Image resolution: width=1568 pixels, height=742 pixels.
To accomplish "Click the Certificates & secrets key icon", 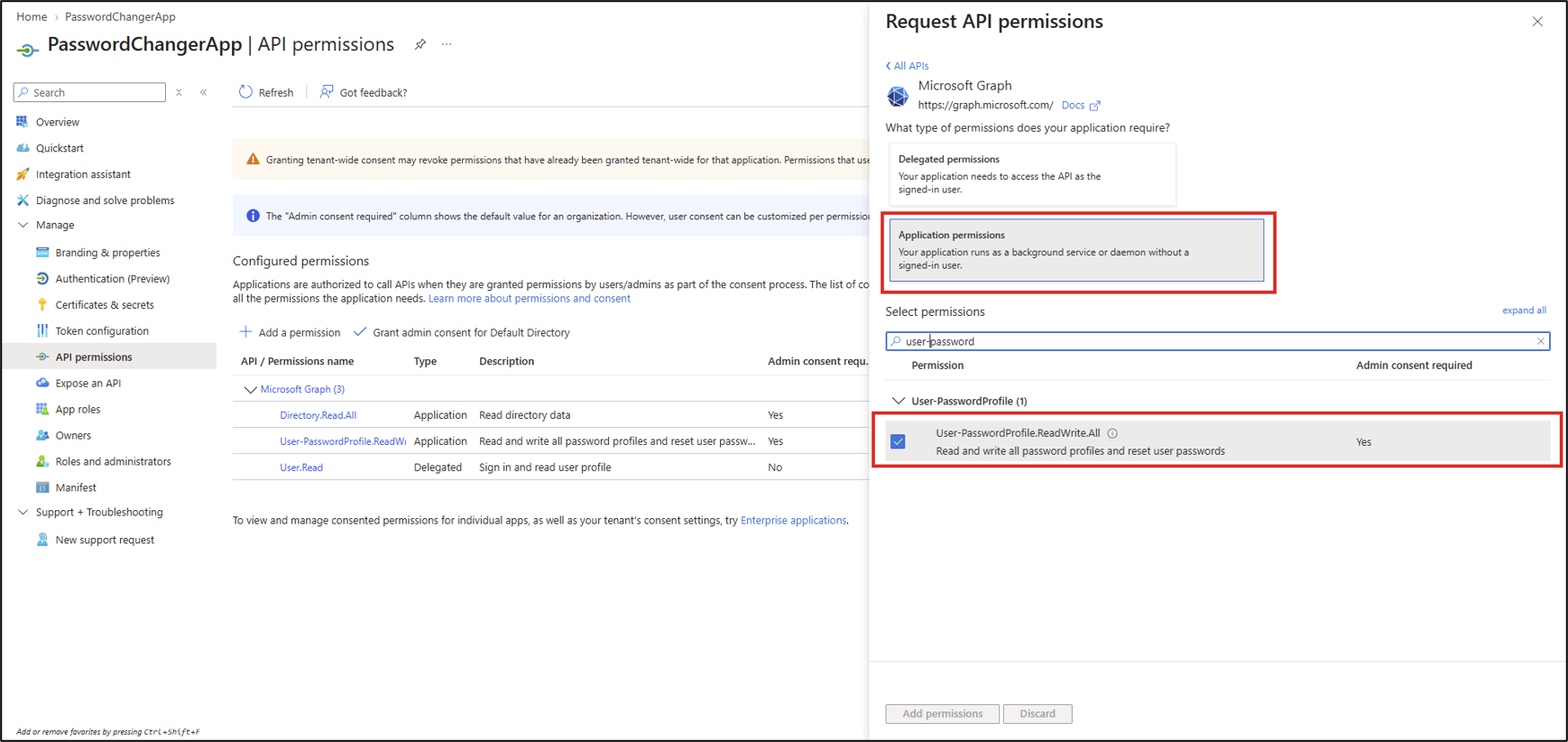I will [x=42, y=305].
